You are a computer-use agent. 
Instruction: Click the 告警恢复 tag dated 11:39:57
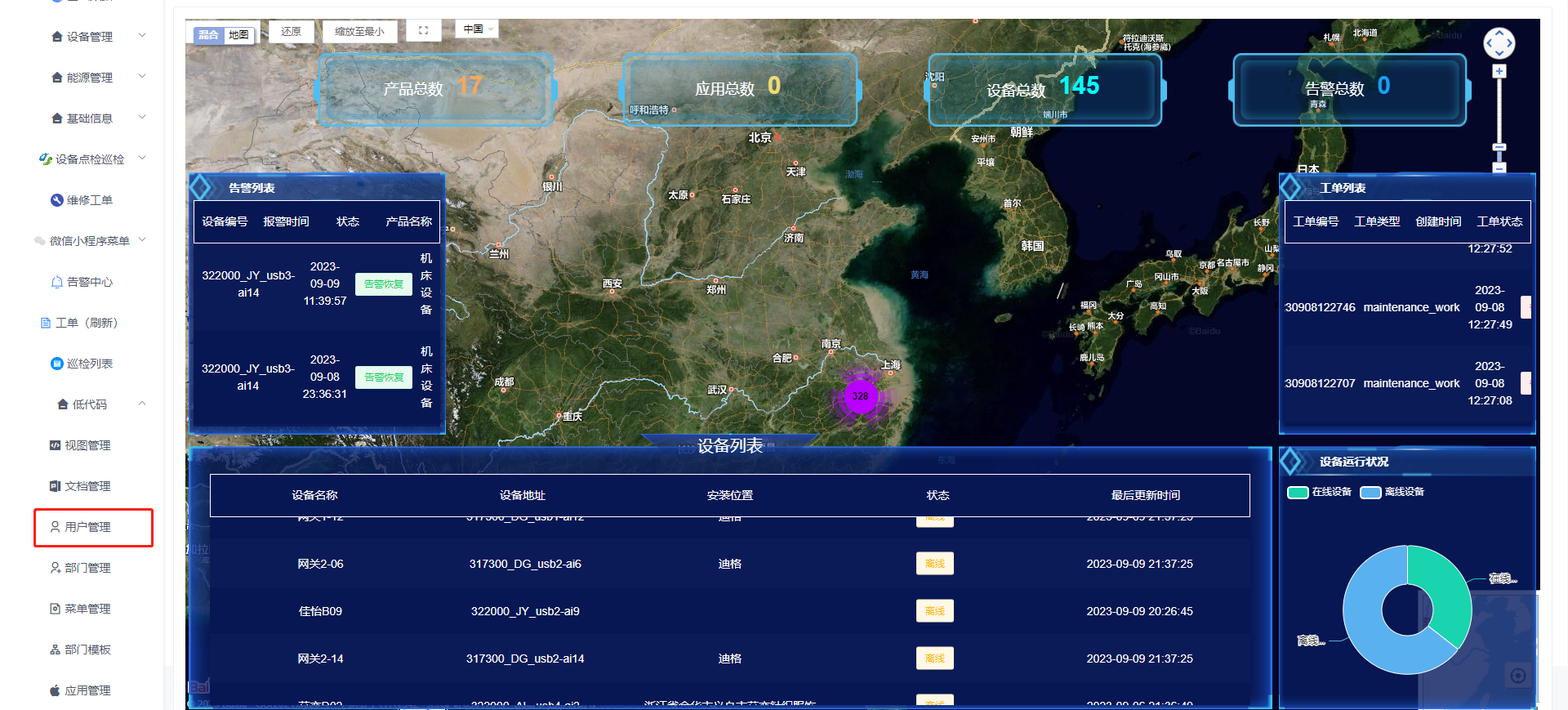(x=384, y=284)
